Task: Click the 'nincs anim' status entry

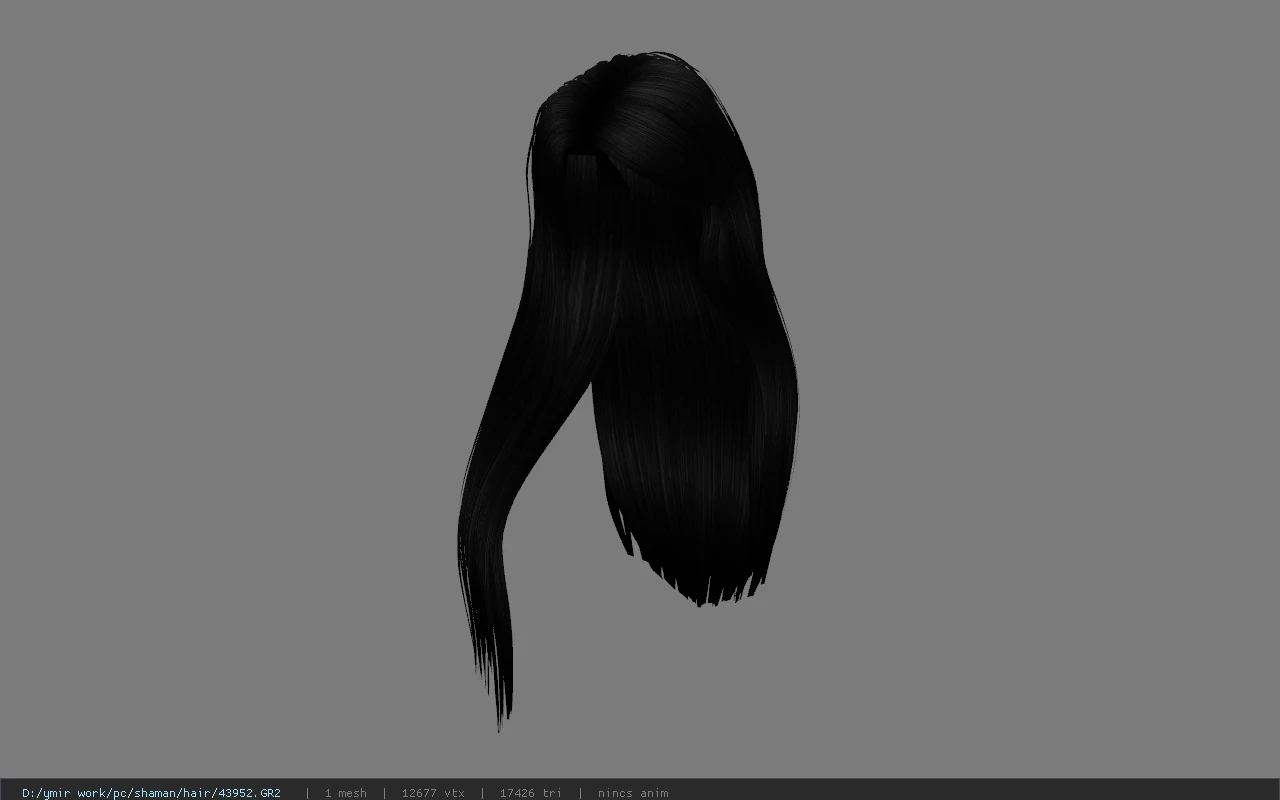Action: [633, 793]
